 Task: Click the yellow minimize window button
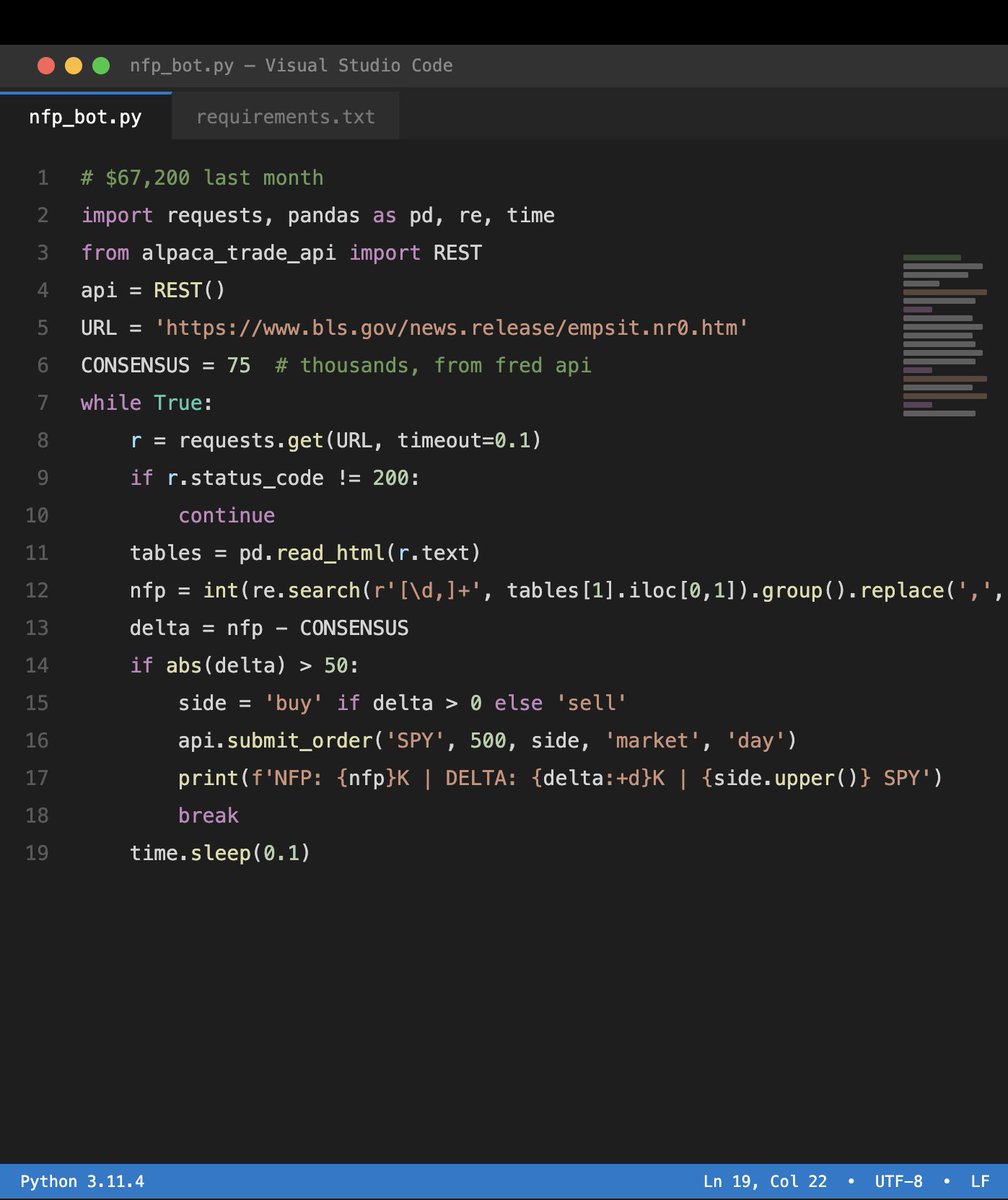(73, 66)
